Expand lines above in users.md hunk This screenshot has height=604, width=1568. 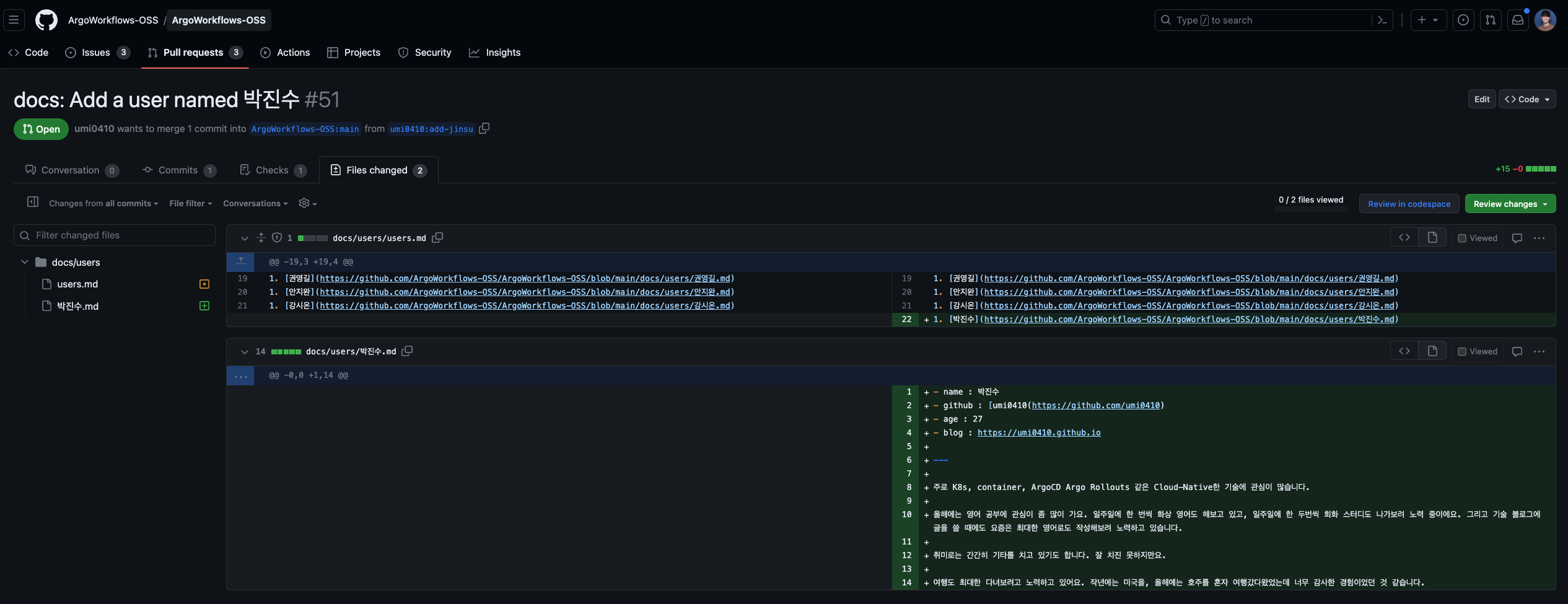click(x=240, y=261)
